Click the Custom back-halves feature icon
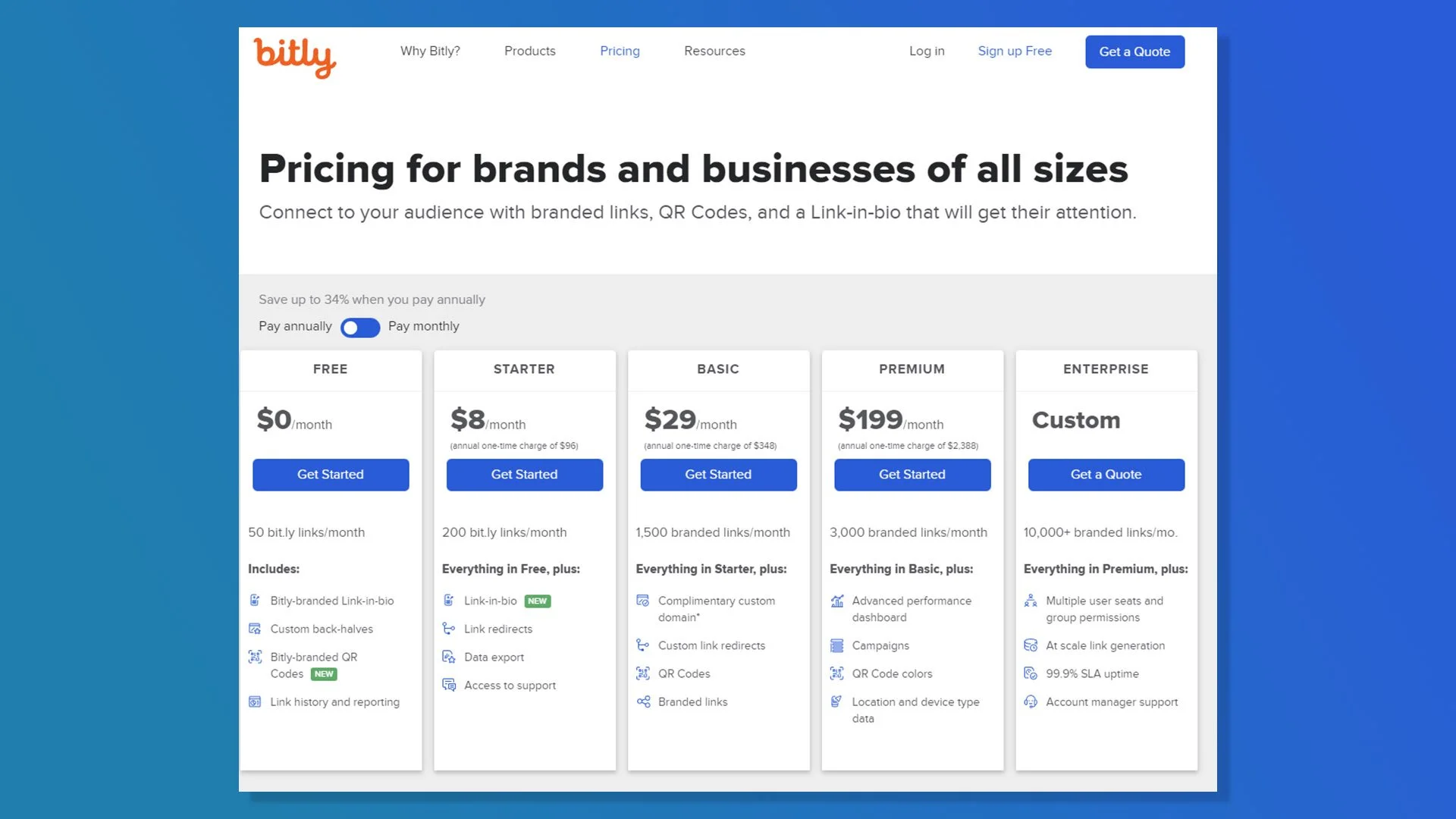 click(255, 629)
